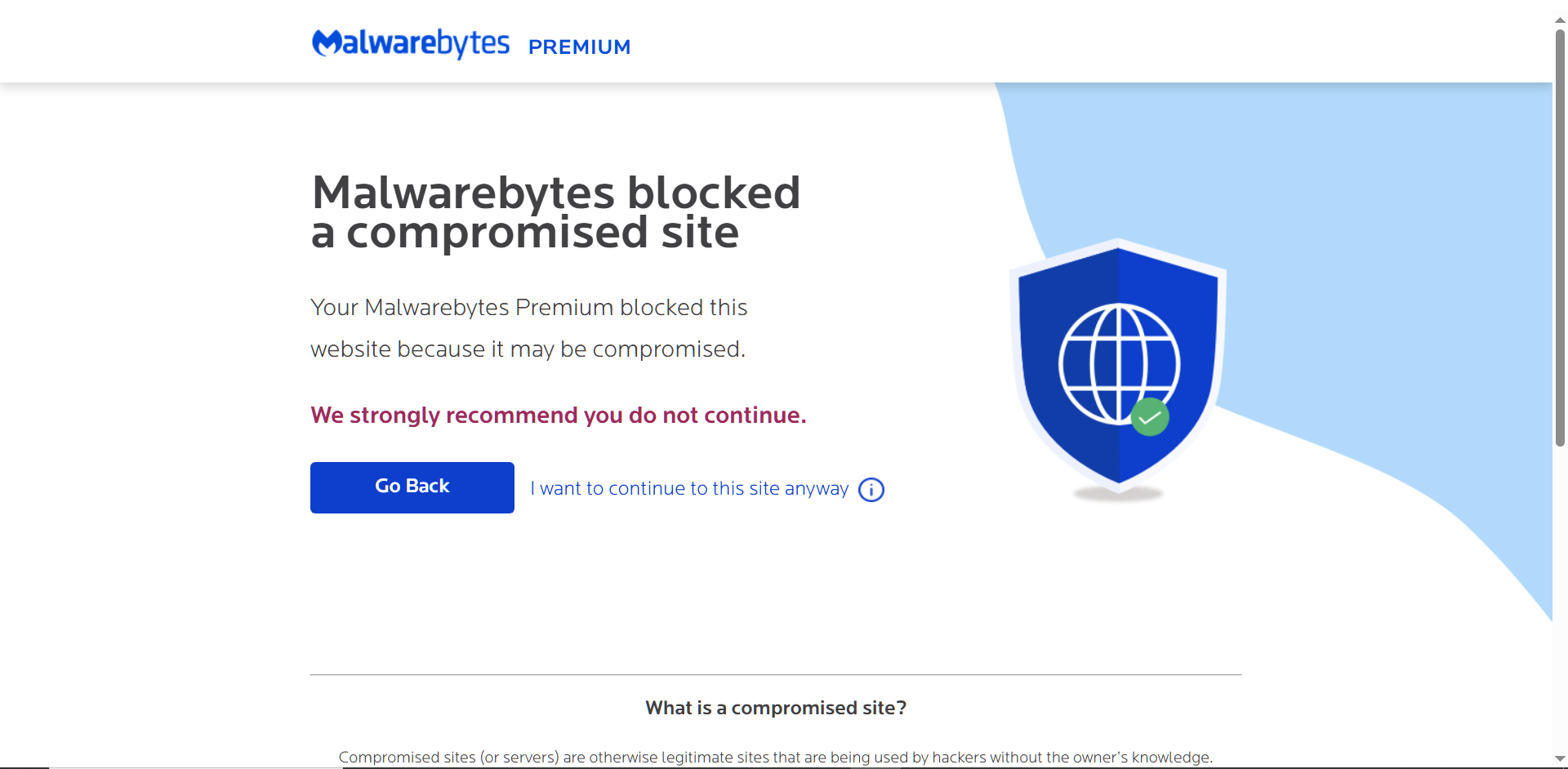
Task: Click the Malwarebytes logo in header
Action: coord(411,43)
